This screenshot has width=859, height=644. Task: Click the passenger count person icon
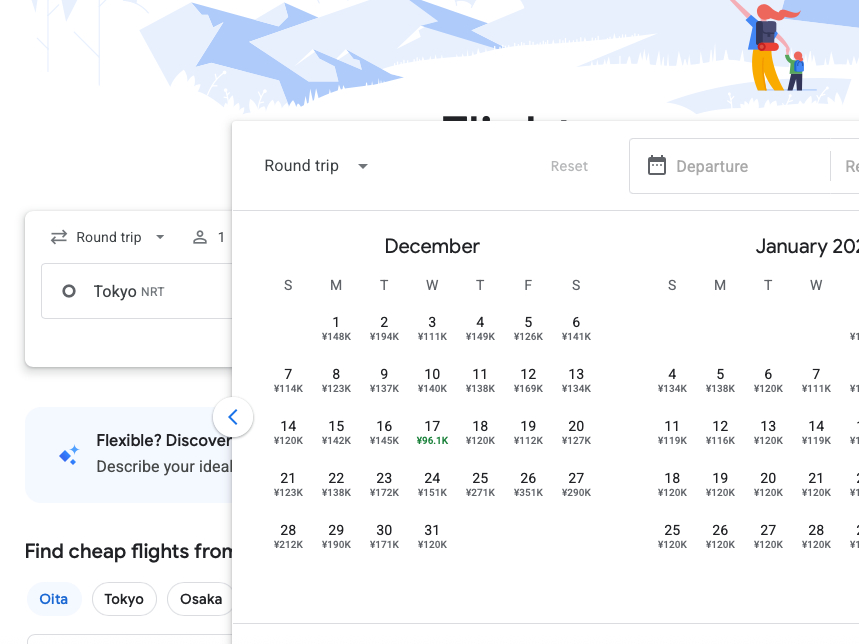(200, 238)
